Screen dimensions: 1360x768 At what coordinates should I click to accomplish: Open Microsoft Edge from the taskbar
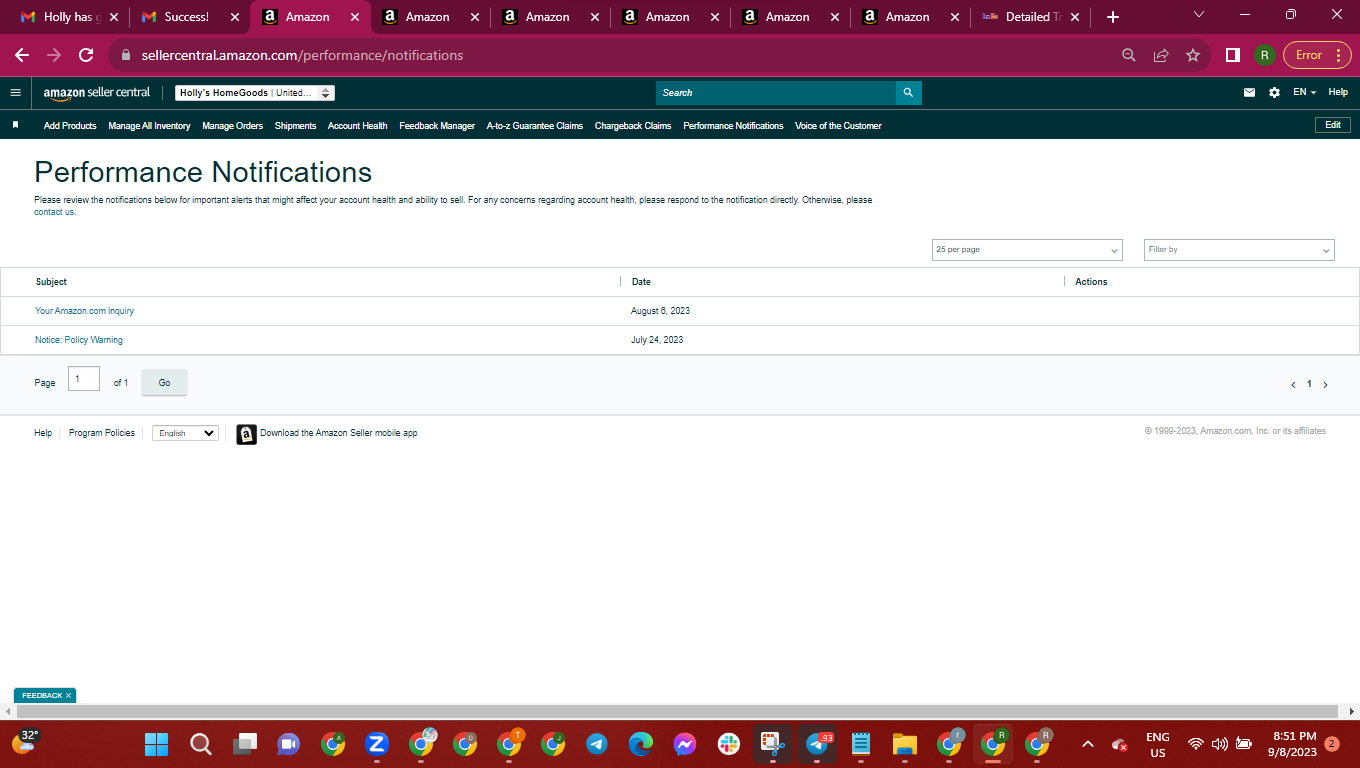pos(641,744)
